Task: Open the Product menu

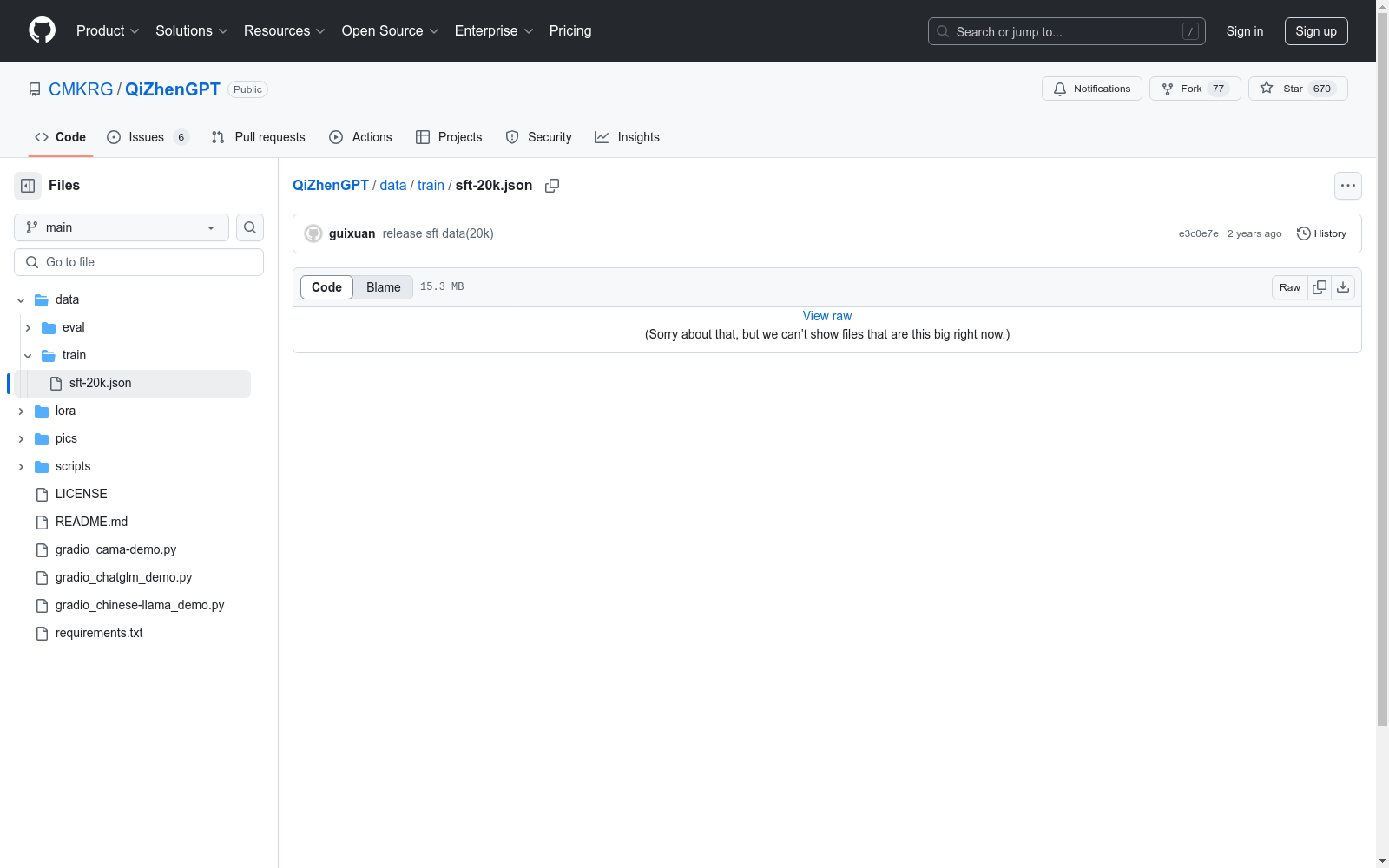Action: 108,30
